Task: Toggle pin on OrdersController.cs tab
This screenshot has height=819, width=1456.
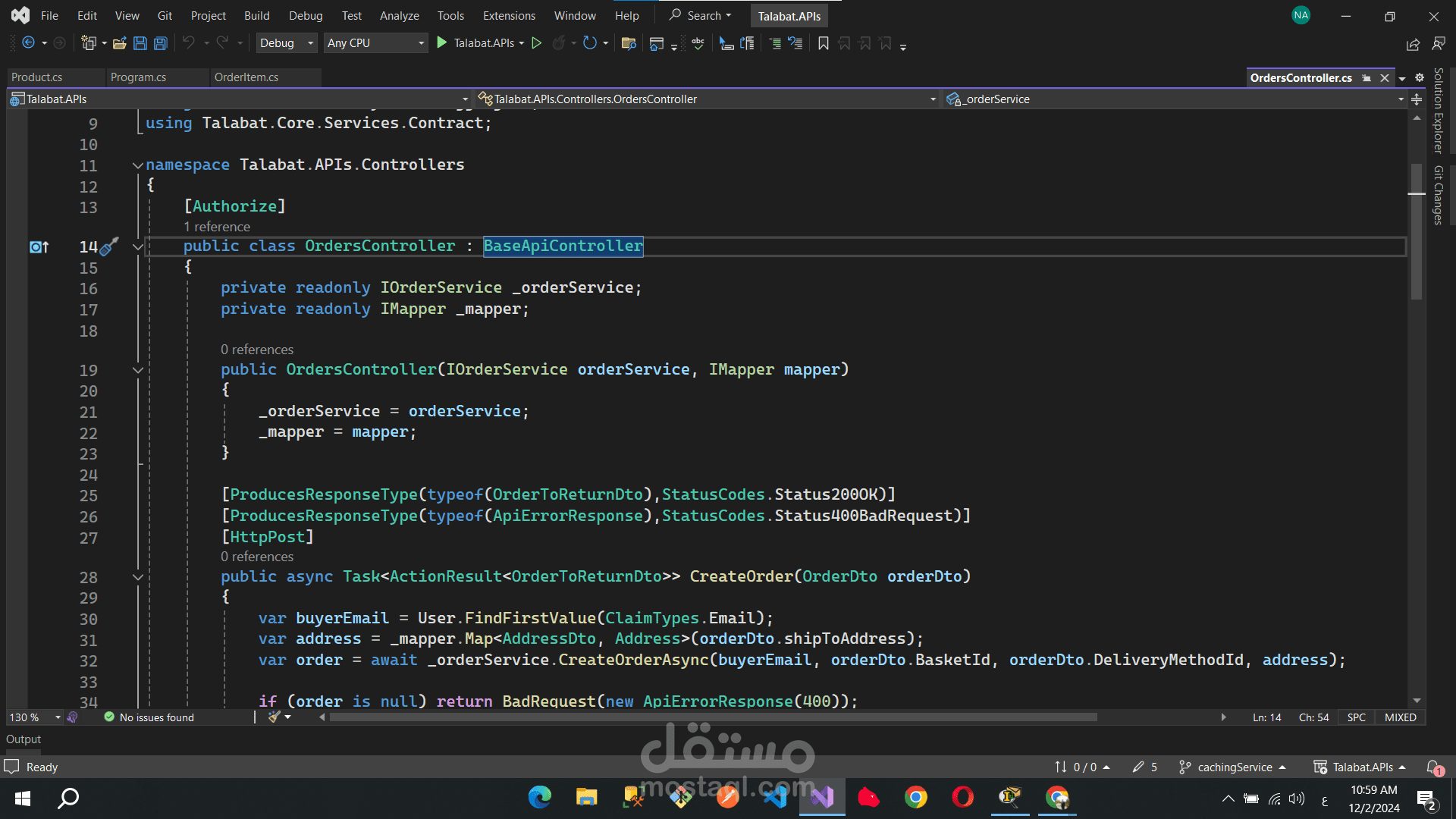Action: pyautogui.click(x=1366, y=78)
